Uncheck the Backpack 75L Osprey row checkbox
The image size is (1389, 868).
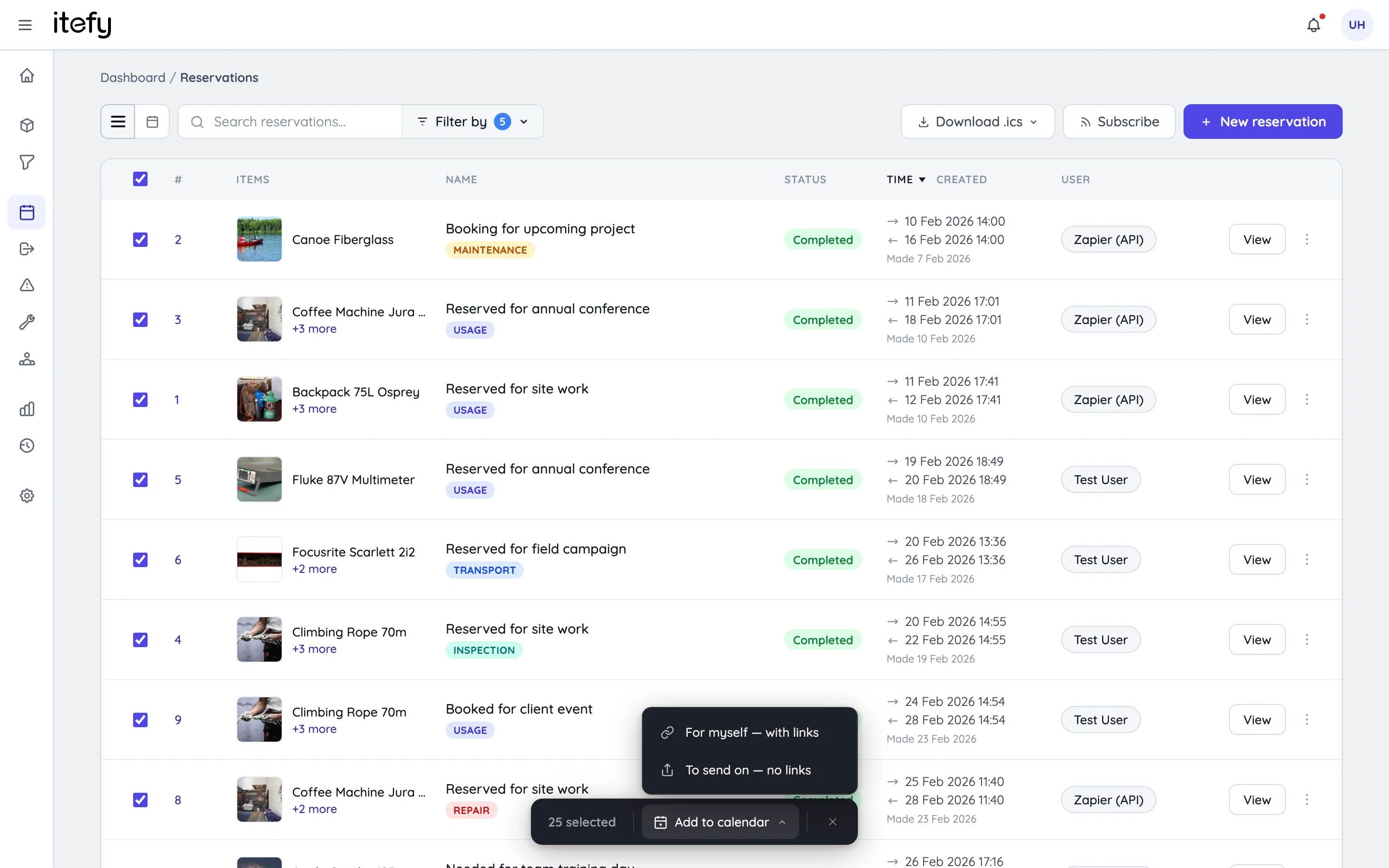[140, 400]
